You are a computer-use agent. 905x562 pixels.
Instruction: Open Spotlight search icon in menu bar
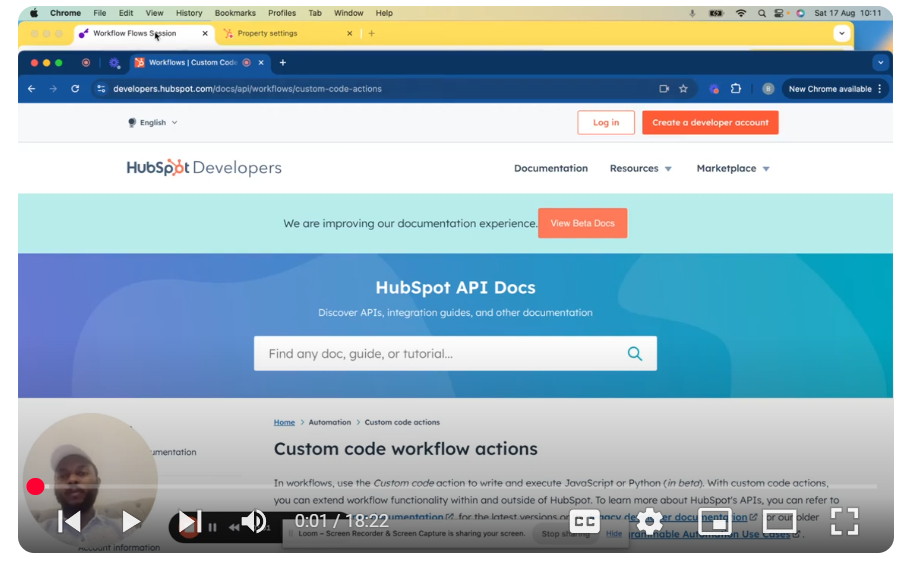[762, 13]
